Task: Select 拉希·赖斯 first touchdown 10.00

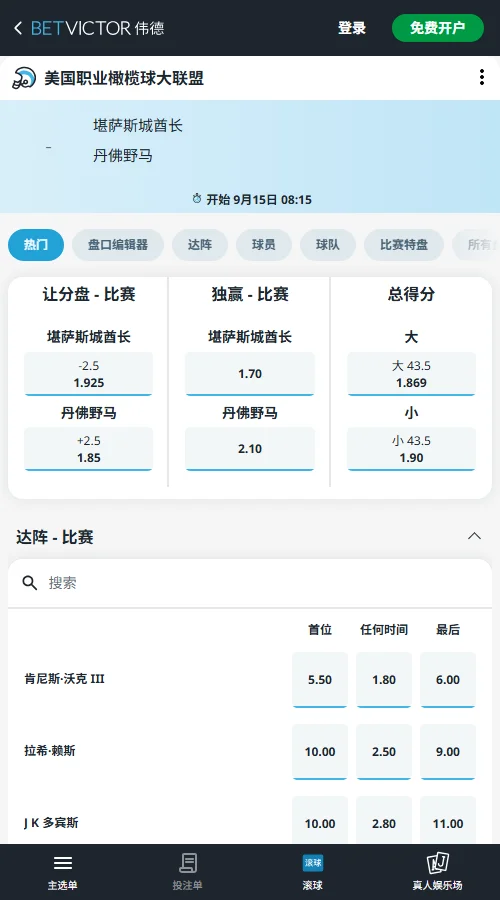Action: coord(320,752)
